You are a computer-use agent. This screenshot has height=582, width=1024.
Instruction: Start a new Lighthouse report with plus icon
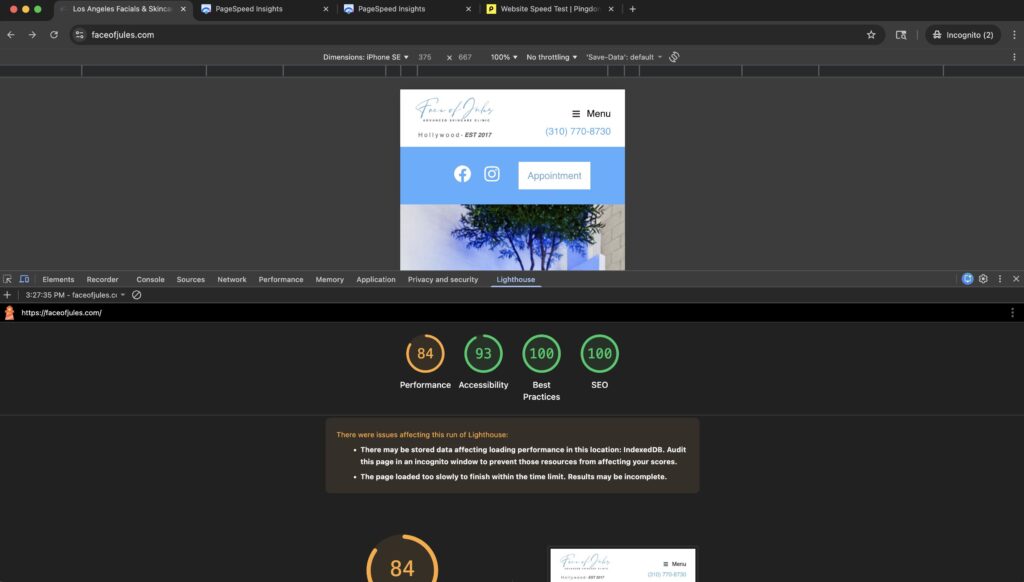8,295
